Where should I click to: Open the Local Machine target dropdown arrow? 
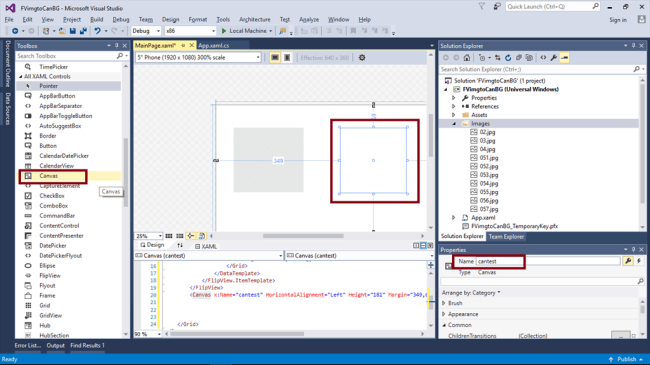(271, 31)
